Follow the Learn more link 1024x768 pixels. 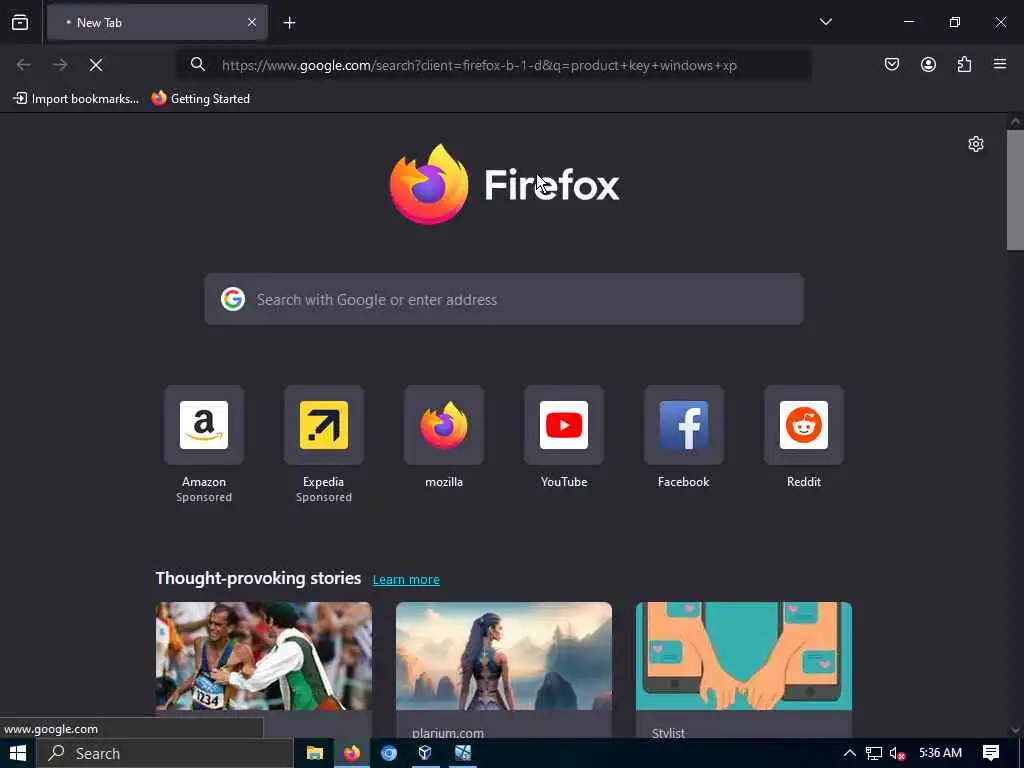click(x=406, y=579)
